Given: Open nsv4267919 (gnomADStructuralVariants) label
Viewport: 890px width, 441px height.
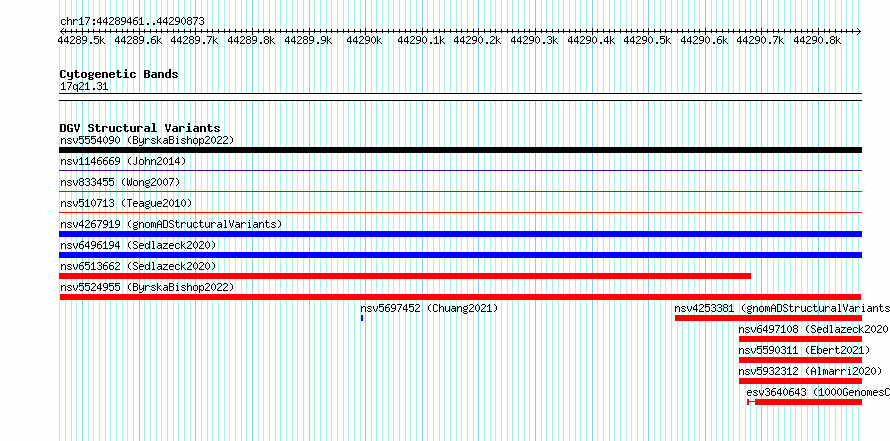Looking at the screenshot, I should click(x=171, y=224).
